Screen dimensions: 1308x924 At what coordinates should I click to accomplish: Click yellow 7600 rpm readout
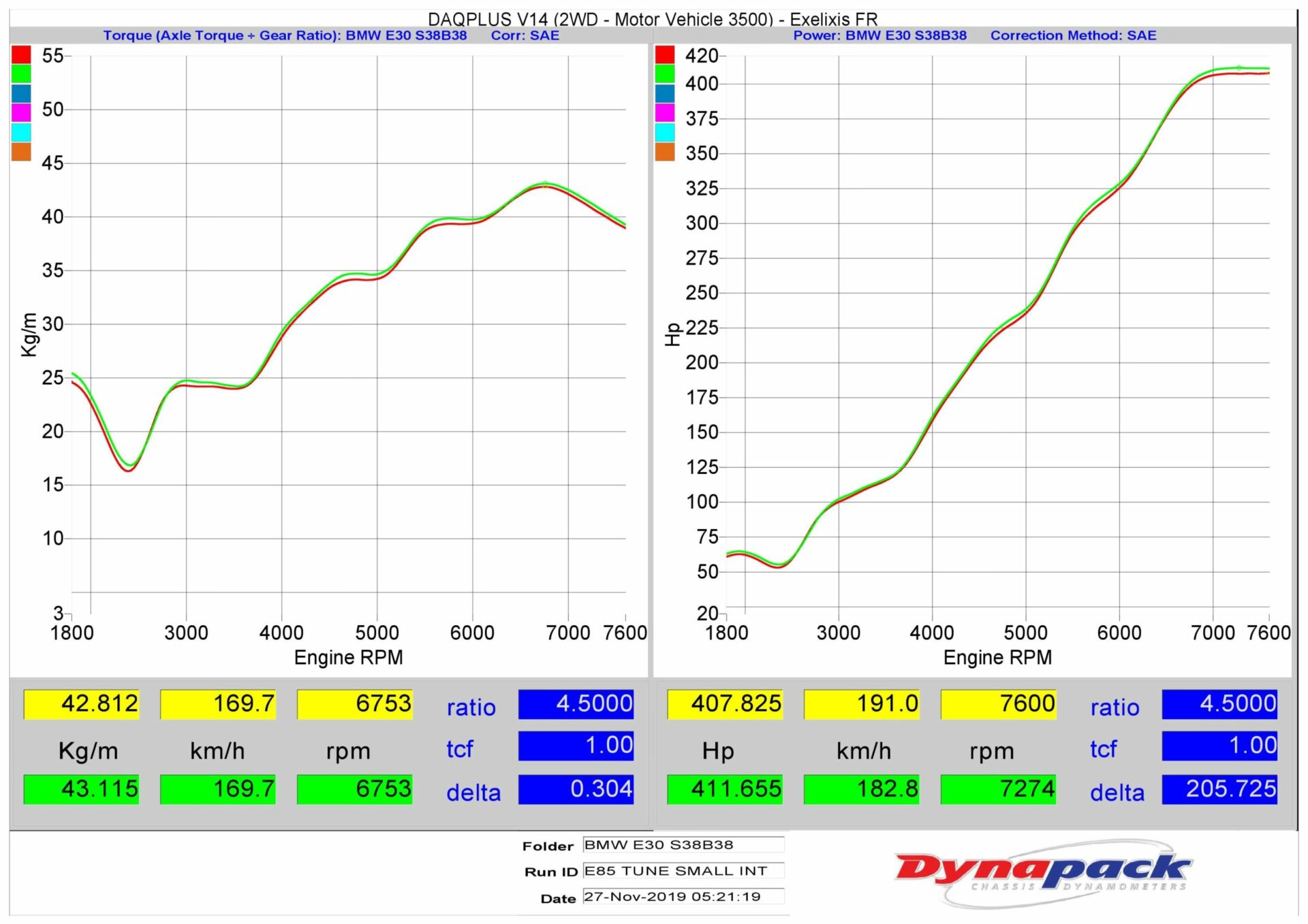(x=998, y=704)
